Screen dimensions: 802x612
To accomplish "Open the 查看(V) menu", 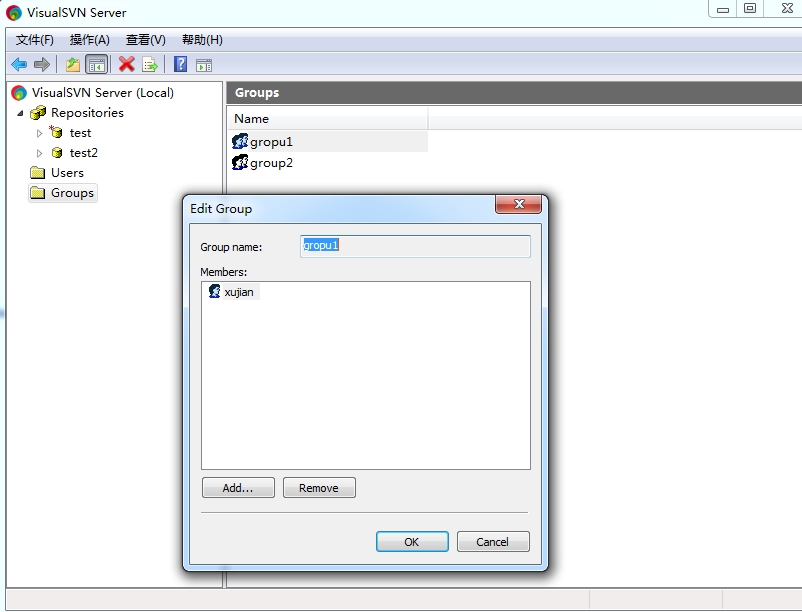I will click(x=146, y=40).
